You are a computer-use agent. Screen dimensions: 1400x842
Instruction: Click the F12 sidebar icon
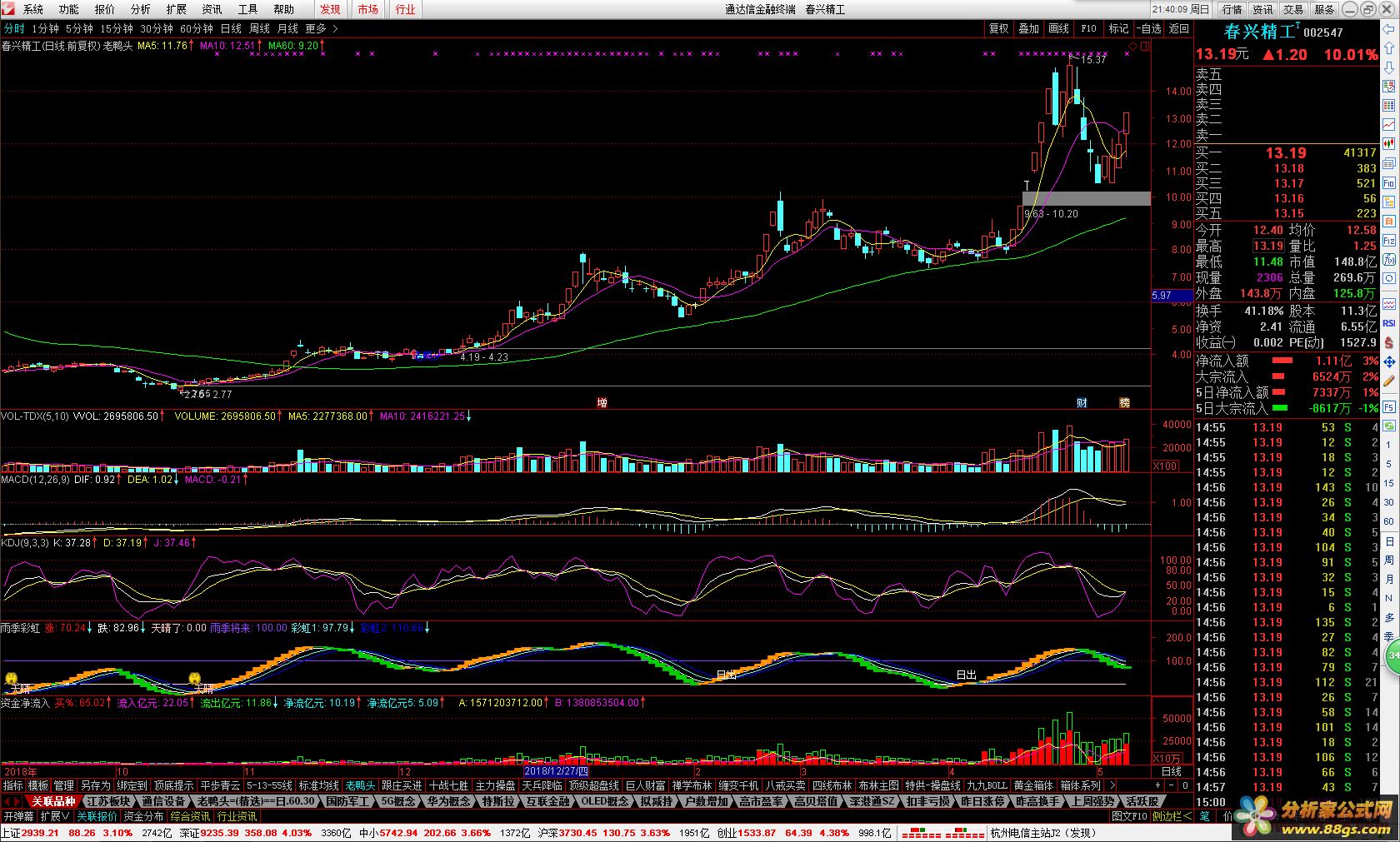[x=1389, y=241]
